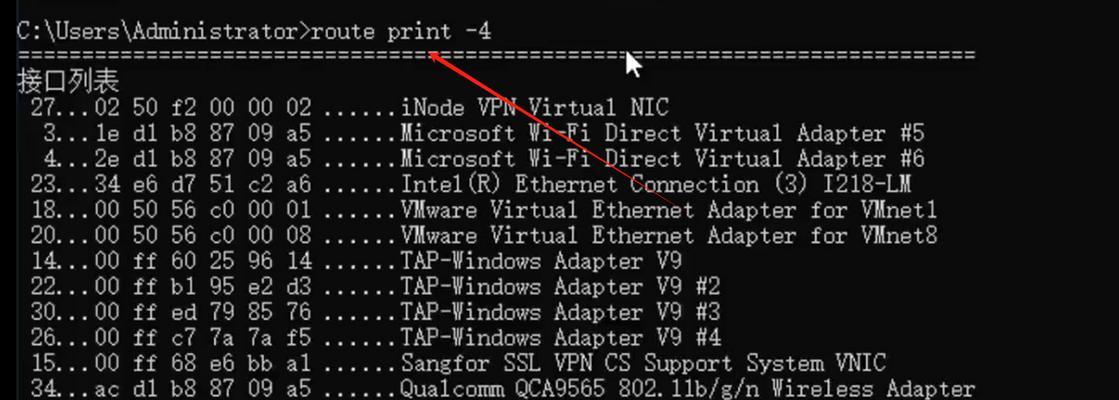Viewport: 1119px width, 400px height.
Task: Click Qualcomm QCA9565 802.11b/g/n Wireless Adapter line
Action: pyautogui.click(x=502, y=389)
